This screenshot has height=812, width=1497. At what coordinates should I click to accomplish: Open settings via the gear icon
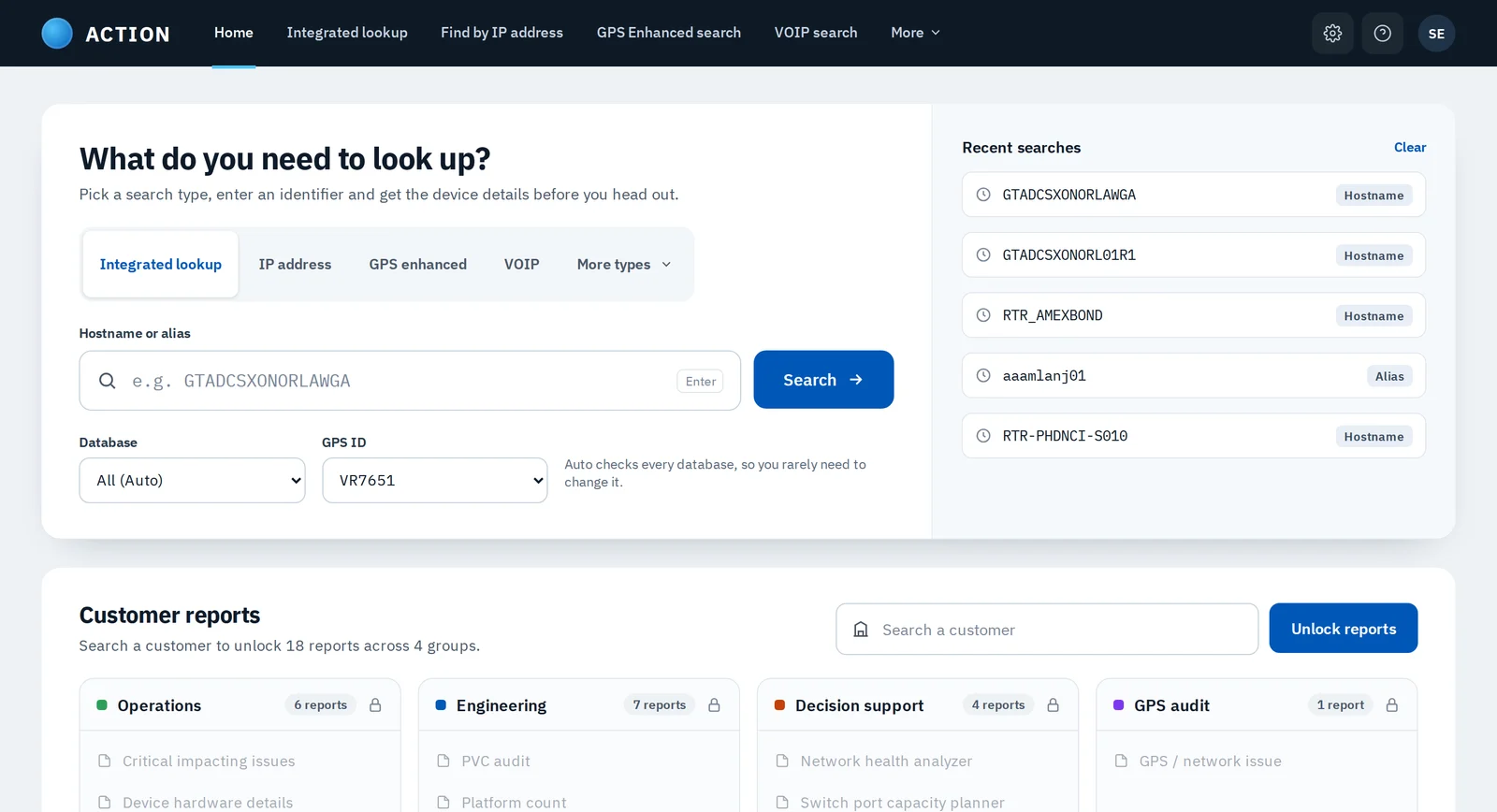click(x=1332, y=33)
